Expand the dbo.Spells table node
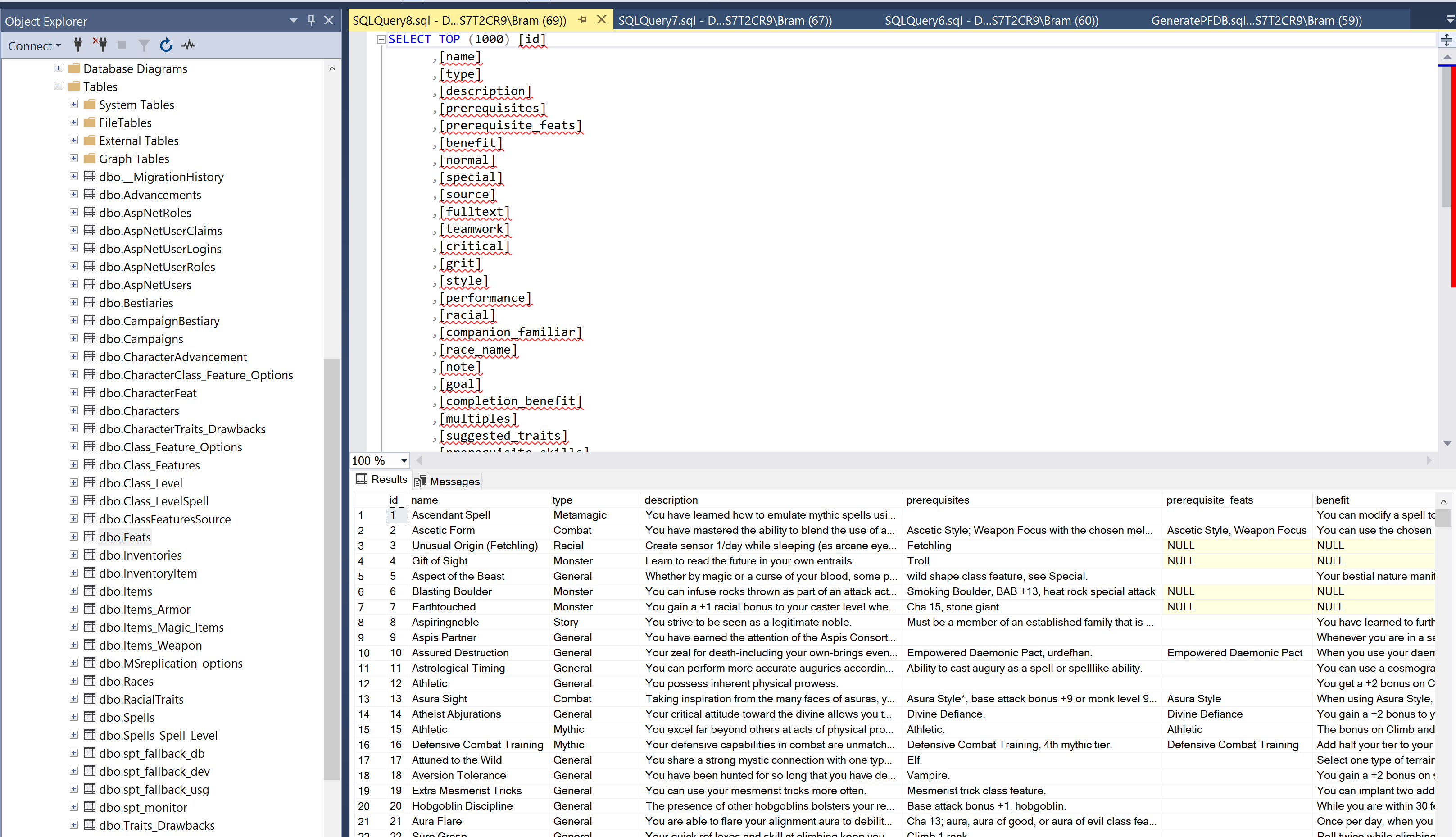Image resolution: width=1456 pixels, height=837 pixels. [x=73, y=716]
